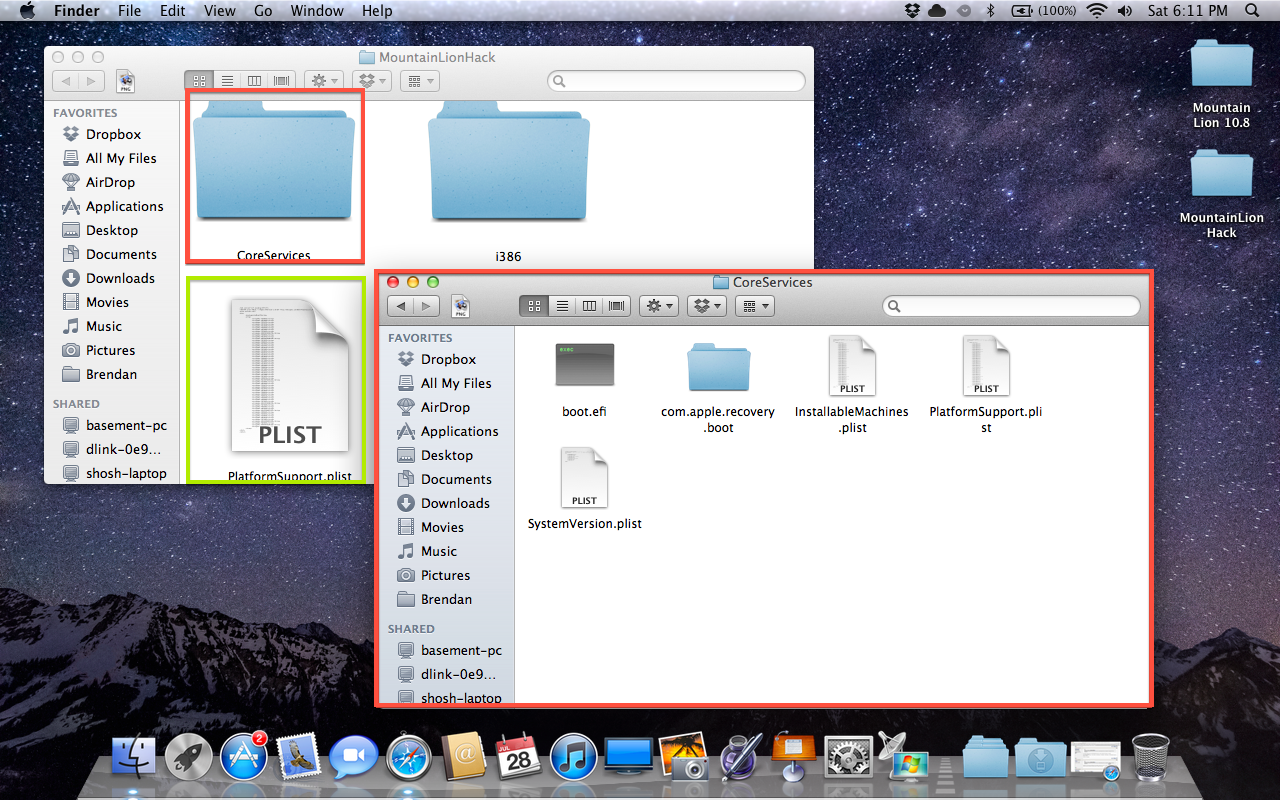
Task: Open the com.apple.recovery.boot folder
Action: tap(718, 368)
